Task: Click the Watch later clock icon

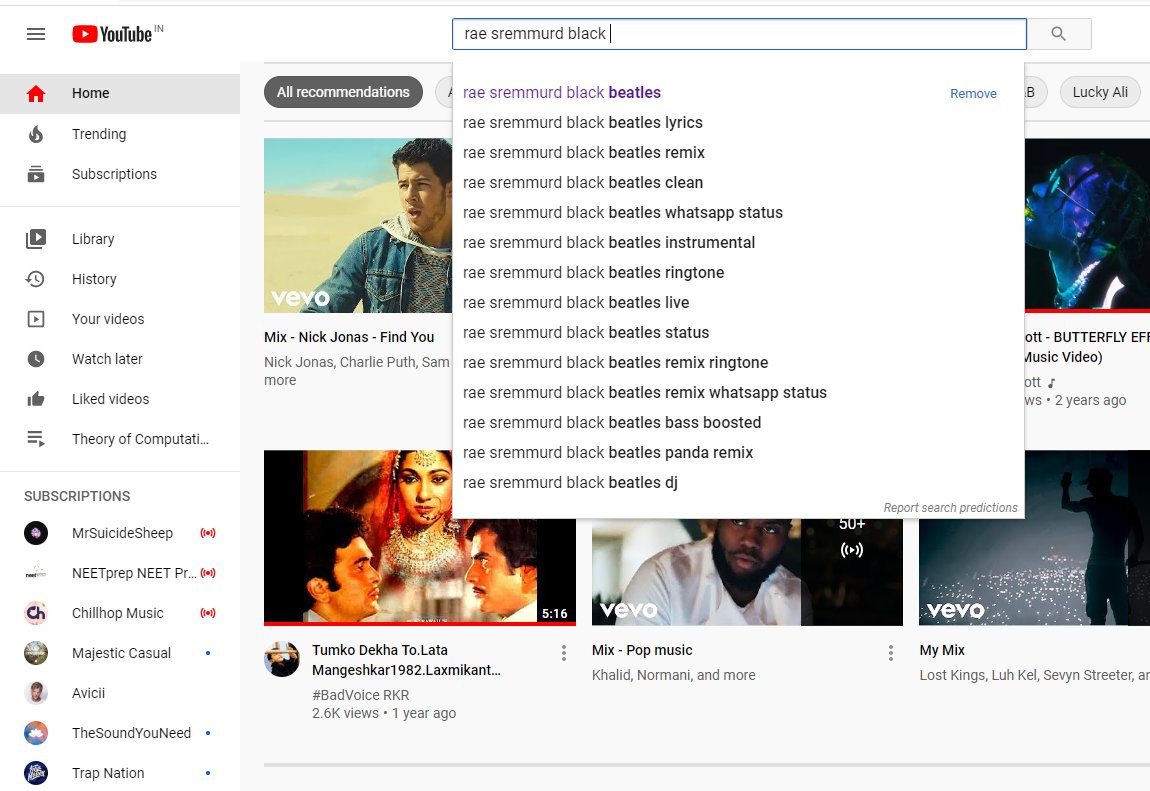Action: pyautogui.click(x=36, y=359)
